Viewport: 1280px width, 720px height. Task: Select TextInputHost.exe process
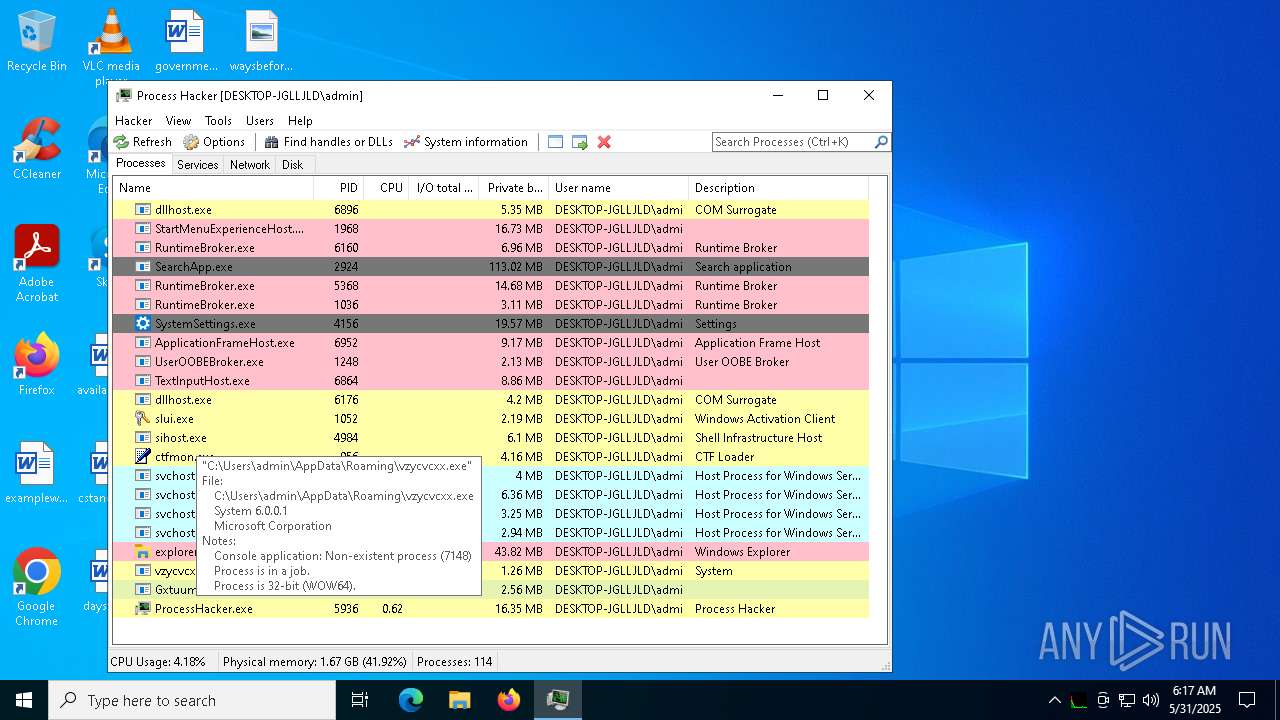(x=490, y=381)
